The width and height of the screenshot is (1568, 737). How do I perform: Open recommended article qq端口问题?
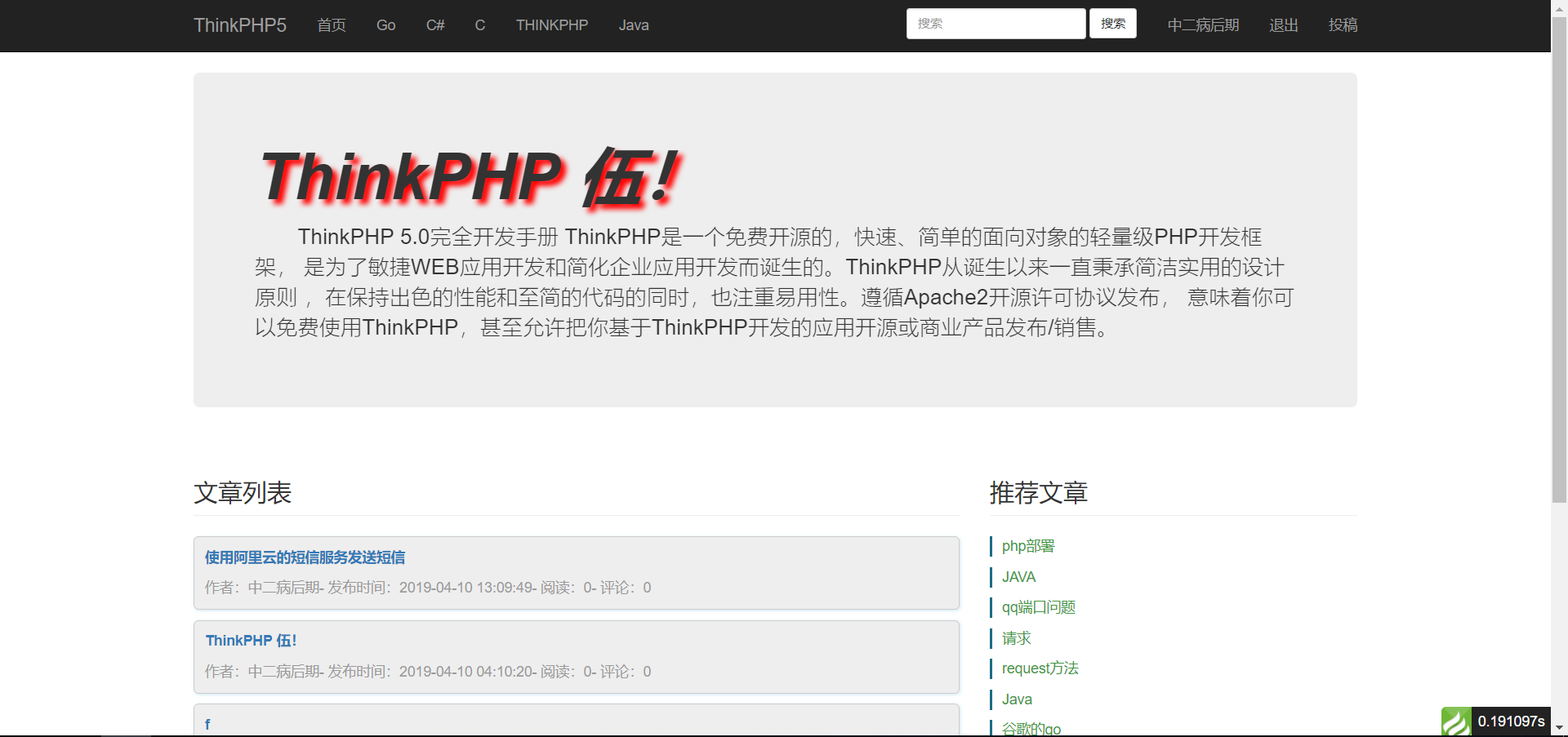click(x=1039, y=607)
